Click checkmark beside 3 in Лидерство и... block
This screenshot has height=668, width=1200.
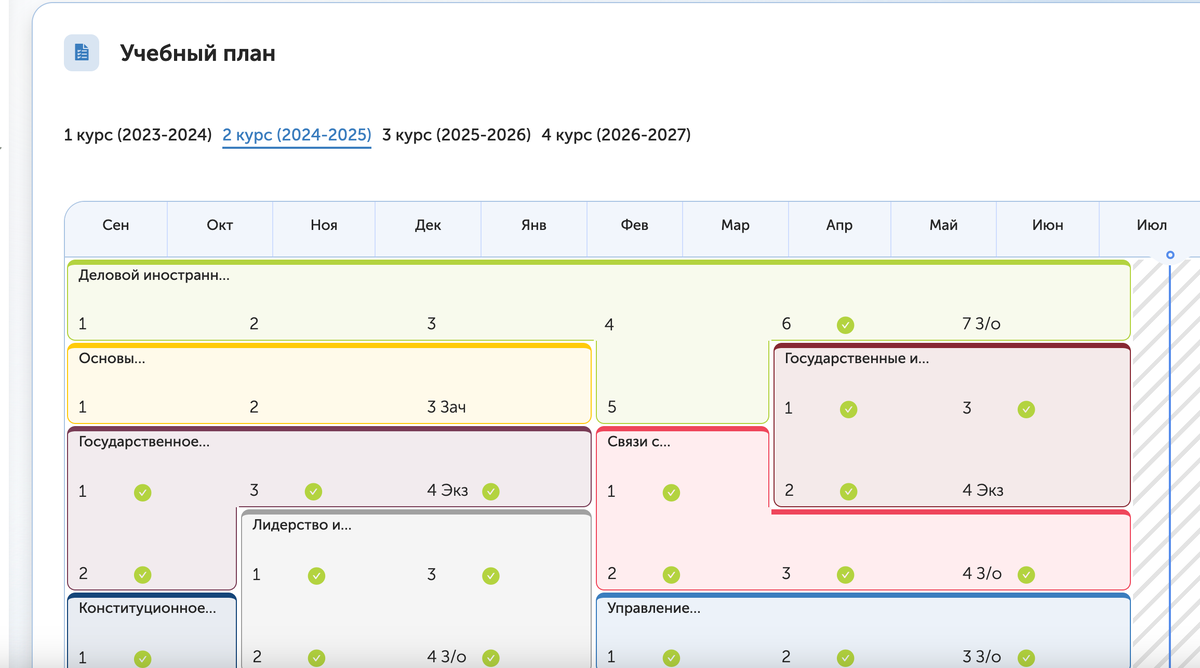tap(490, 575)
